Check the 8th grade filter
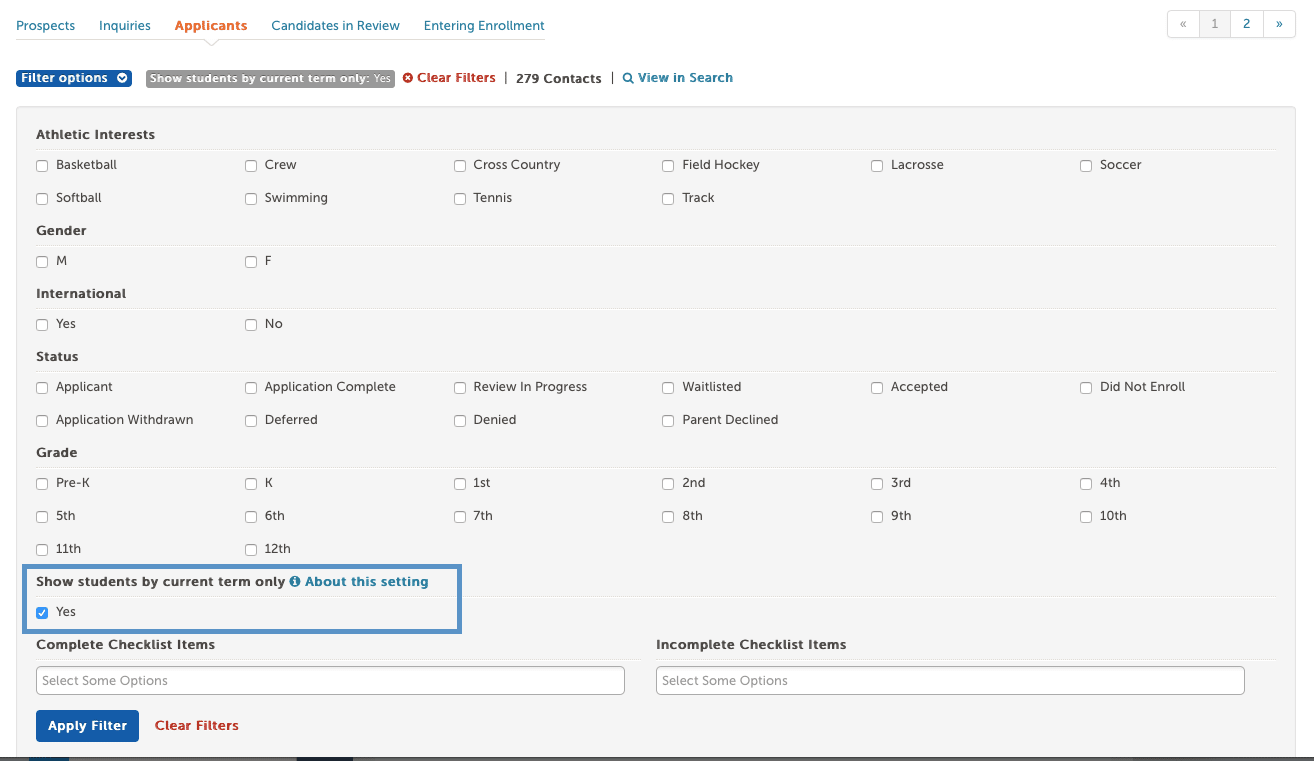1314x761 pixels. coord(668,517)
